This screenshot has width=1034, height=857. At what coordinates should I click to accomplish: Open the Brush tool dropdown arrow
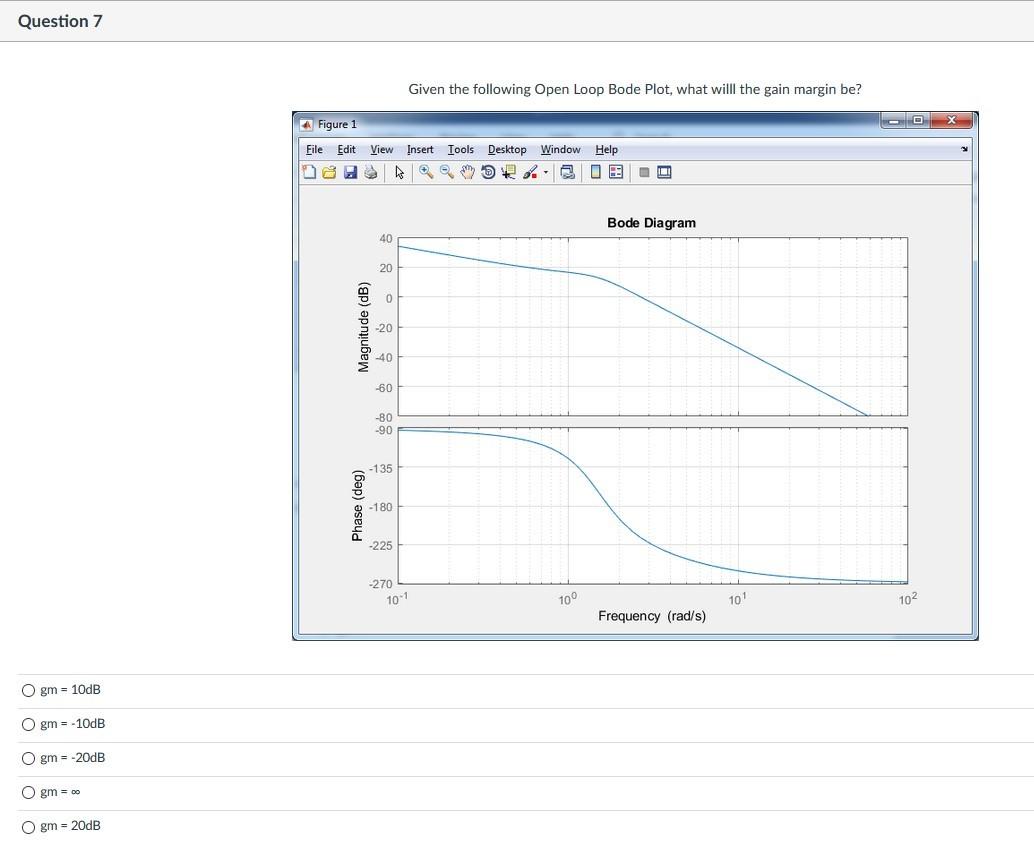pos(546,172)
